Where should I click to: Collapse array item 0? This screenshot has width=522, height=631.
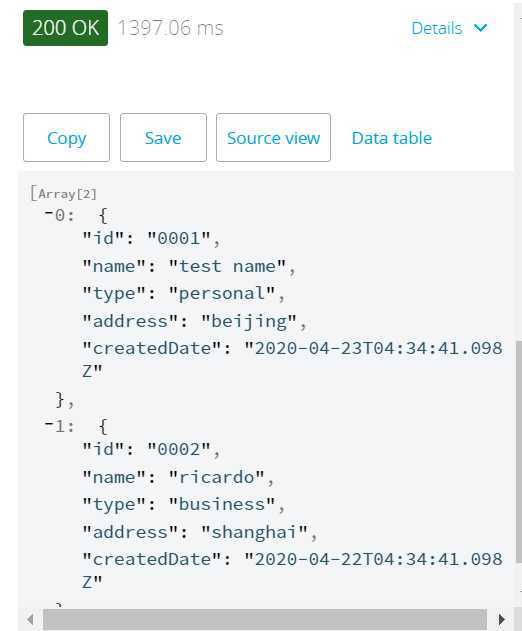coord(49,213)
